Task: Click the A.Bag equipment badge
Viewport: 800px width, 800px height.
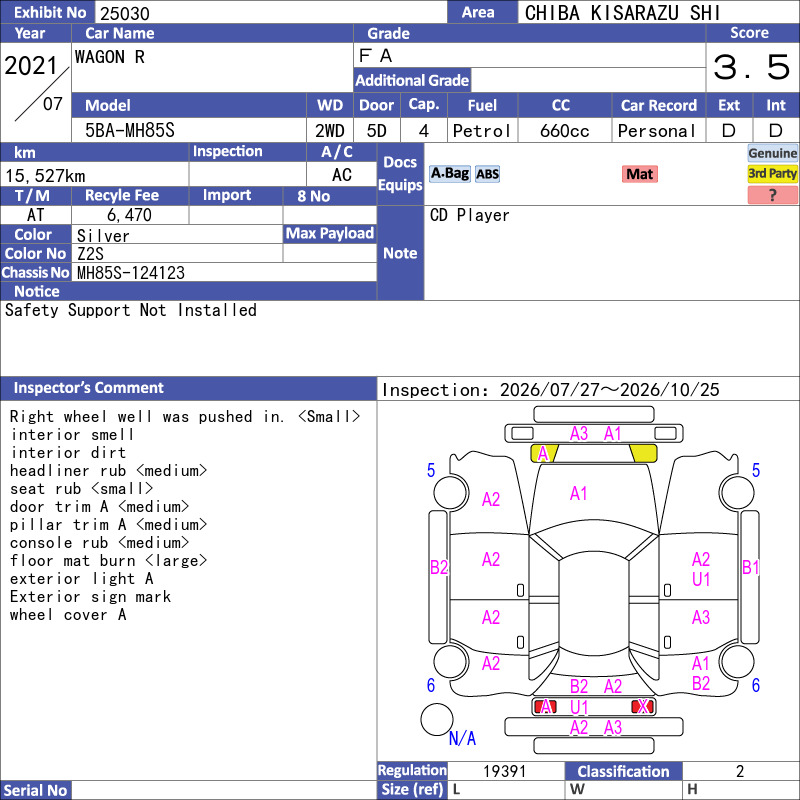Action: [x=449, y=174]
